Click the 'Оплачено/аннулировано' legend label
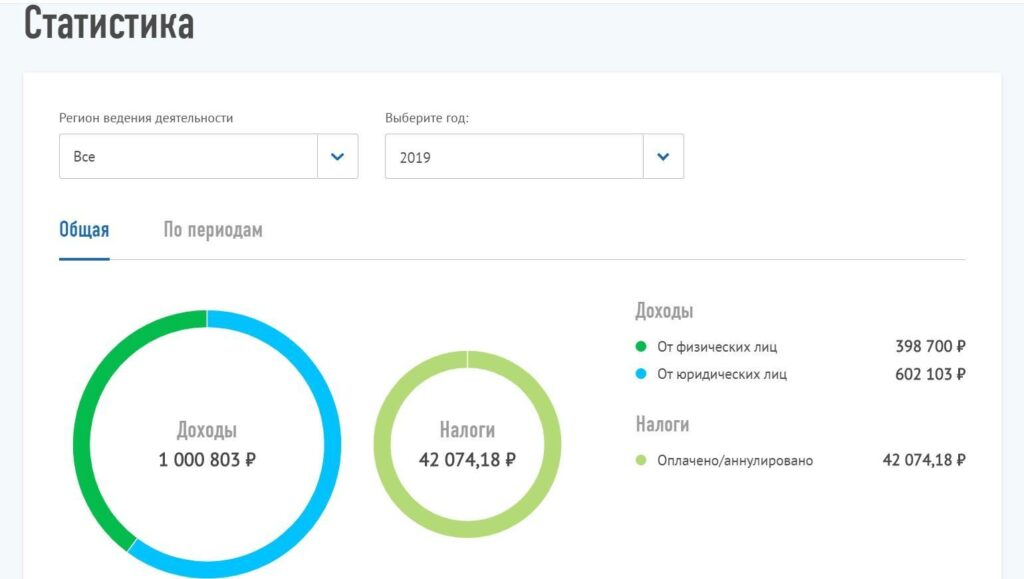Screen dimensions: 1024x579 point(735,461)
